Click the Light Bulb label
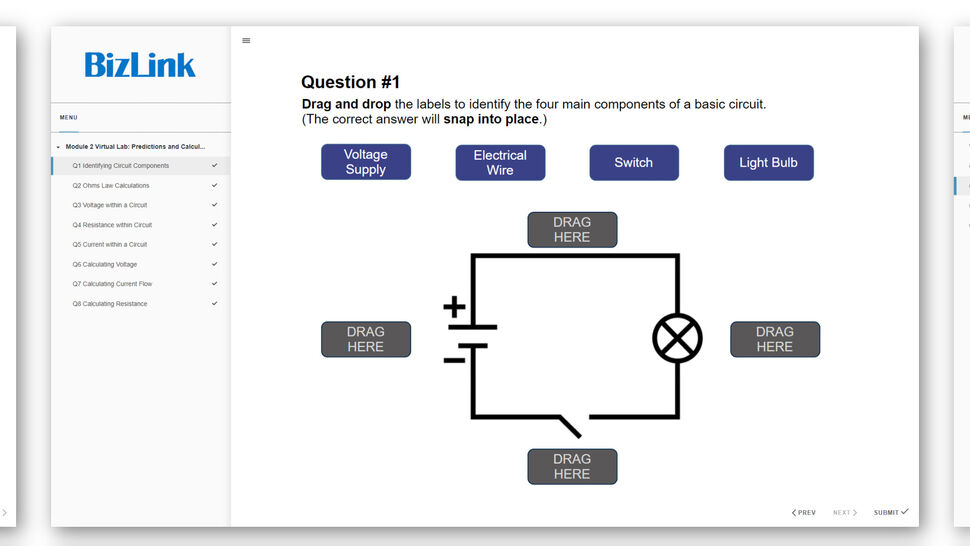 point(768,163)
